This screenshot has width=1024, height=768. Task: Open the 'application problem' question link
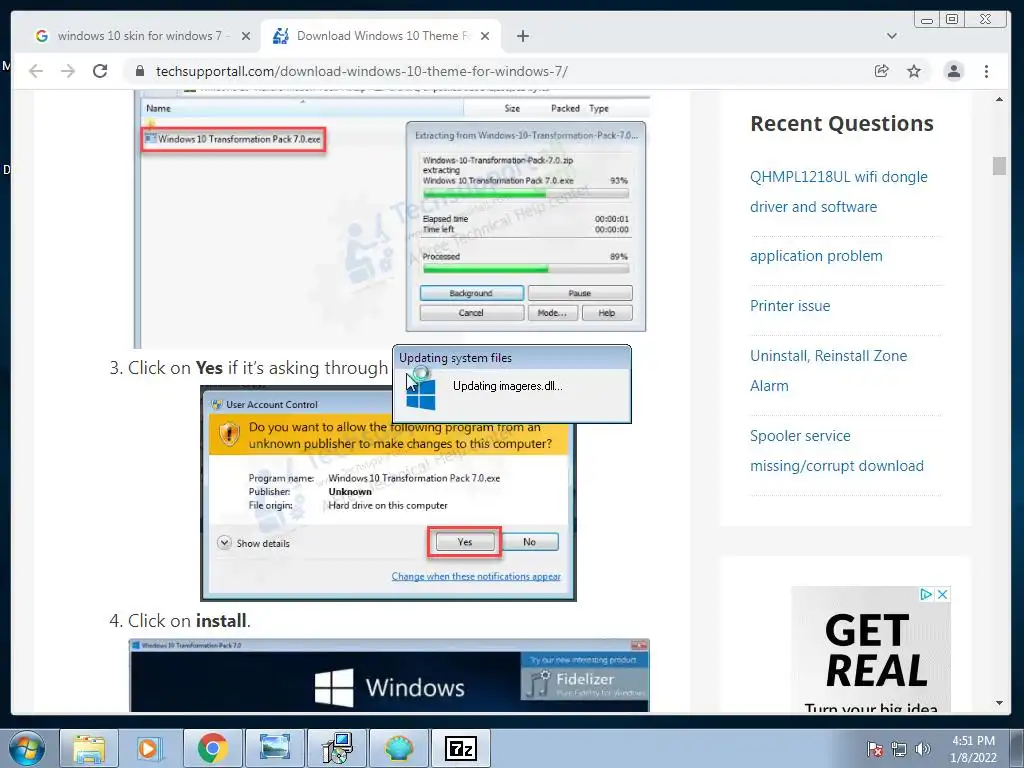click(816, 256)
